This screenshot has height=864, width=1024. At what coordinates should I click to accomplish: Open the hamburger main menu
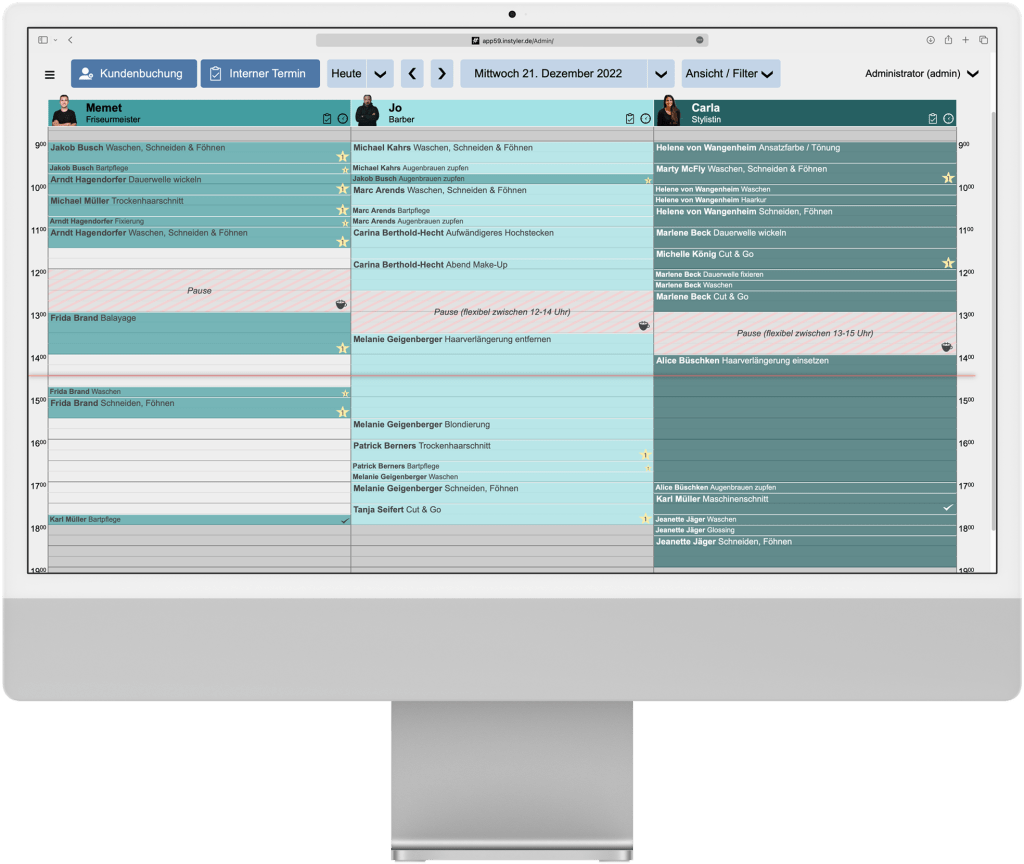point(50,74)
